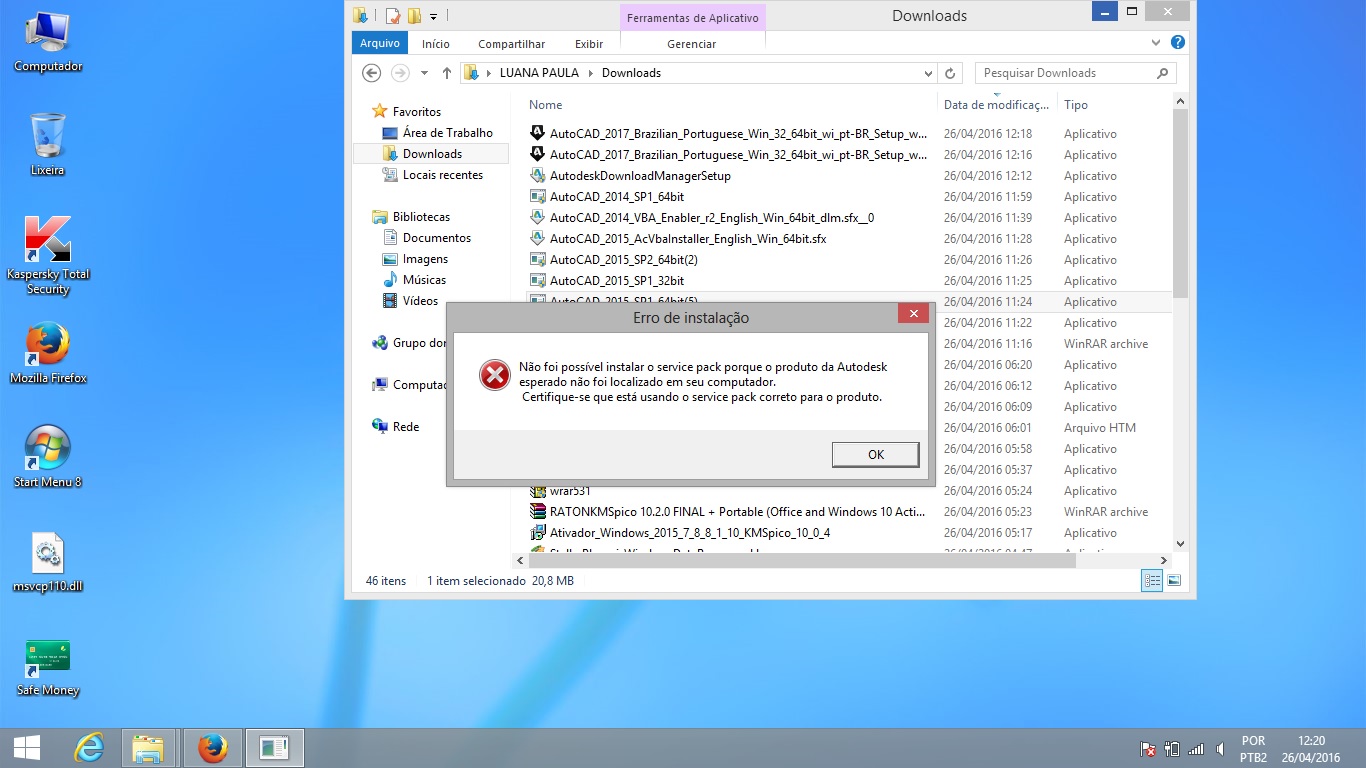This screenshot has height=768, width=1366.
Task: Click the Windows Start button
Action: (26, 748)
